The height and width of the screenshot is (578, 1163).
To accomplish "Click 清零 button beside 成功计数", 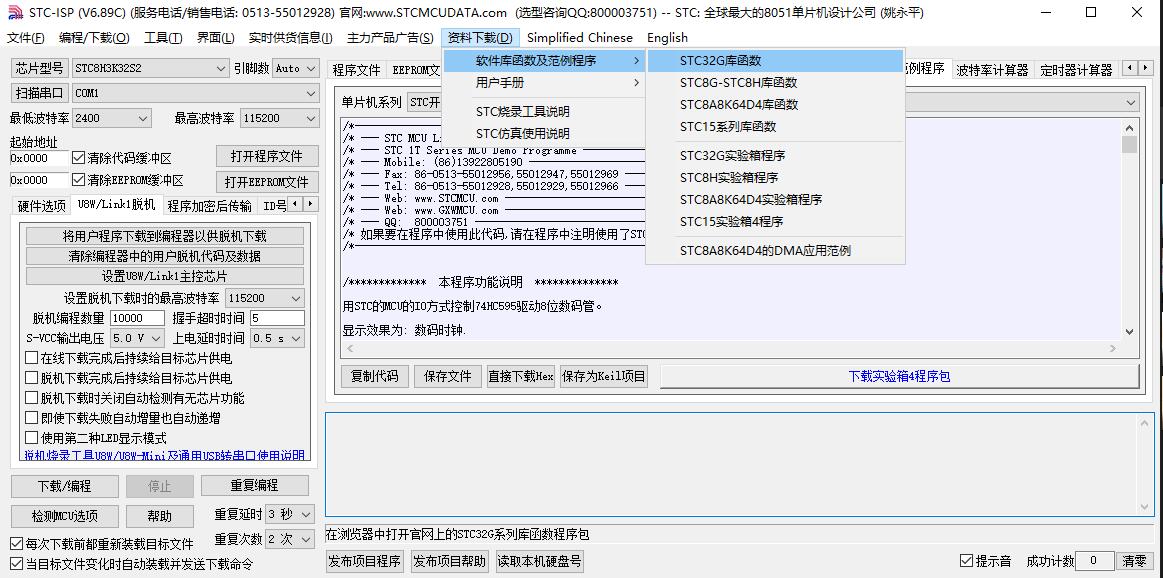I will coord(1134,560).
